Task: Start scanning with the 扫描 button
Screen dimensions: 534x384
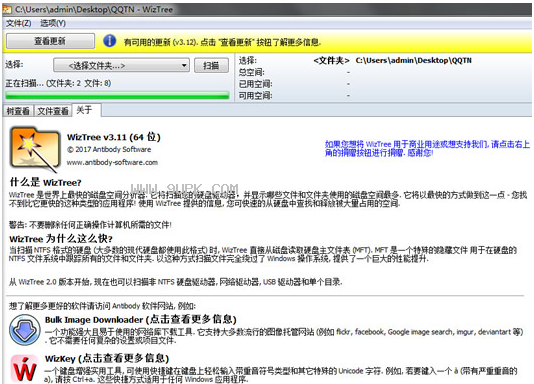Action: point(211,65)
